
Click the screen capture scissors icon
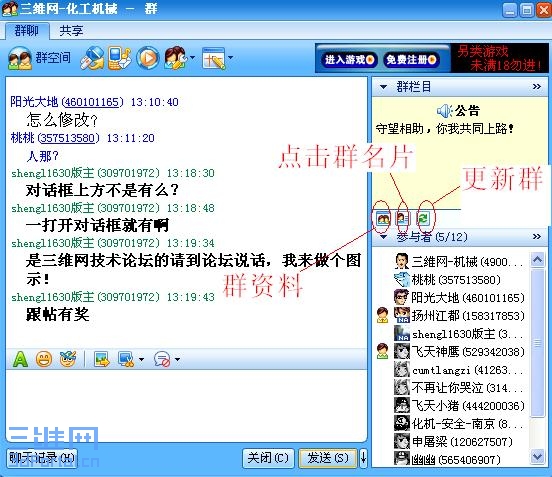(126, 359)
